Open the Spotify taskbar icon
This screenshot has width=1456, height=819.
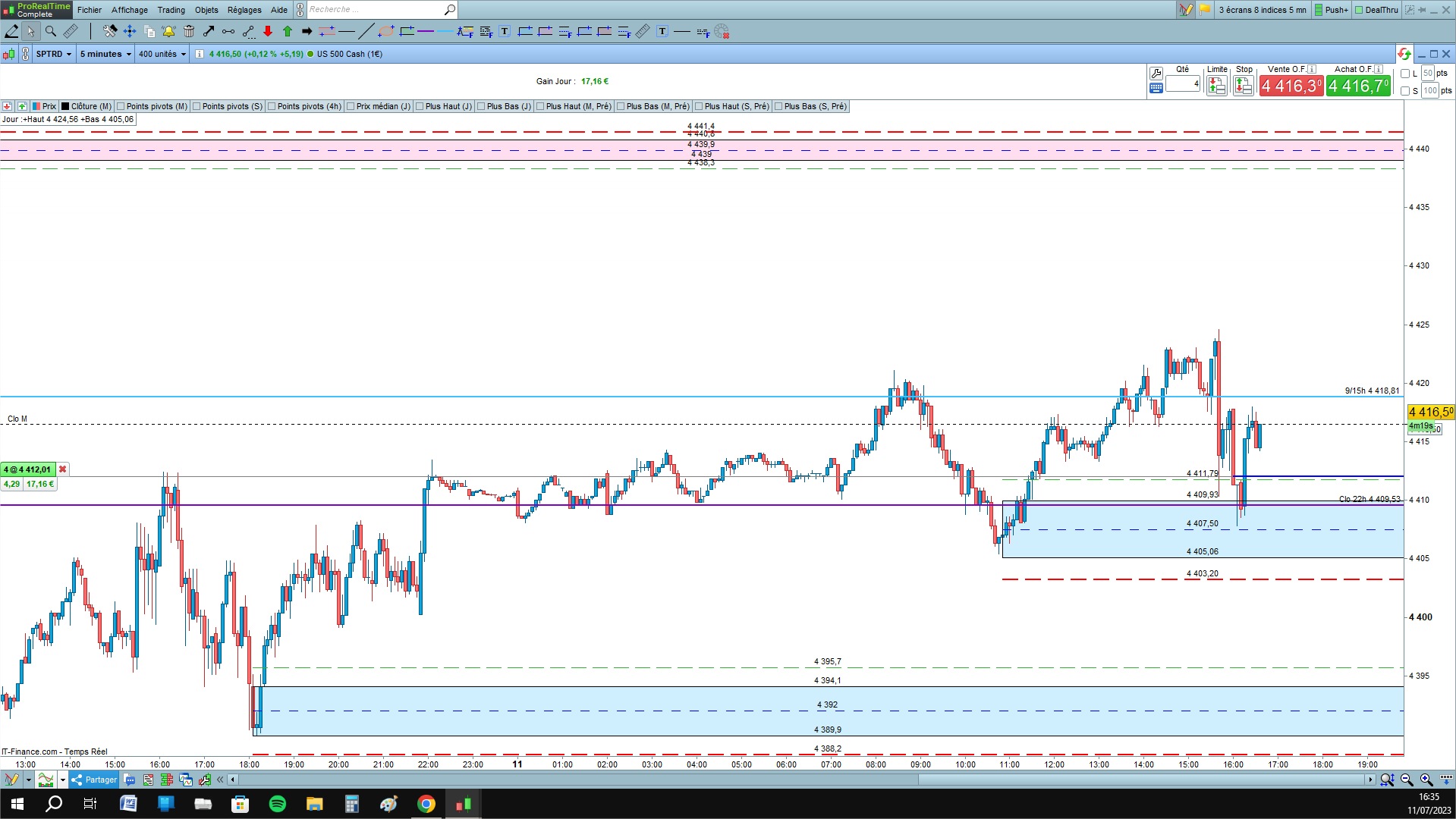278,804
